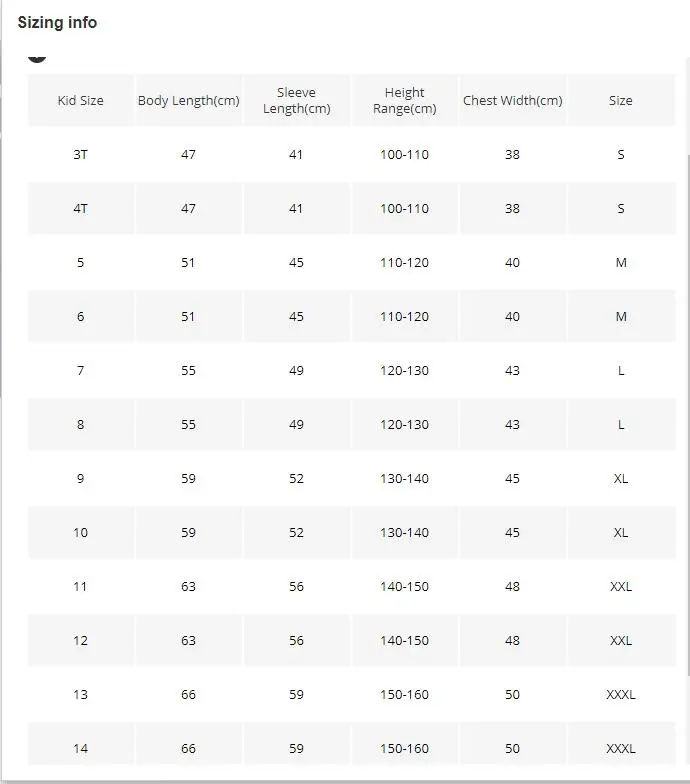The height and width of the screenshot is (784, 690).
Task: Click the 140-150 height in kid size 11 row
Action: (x=404, y=586)
